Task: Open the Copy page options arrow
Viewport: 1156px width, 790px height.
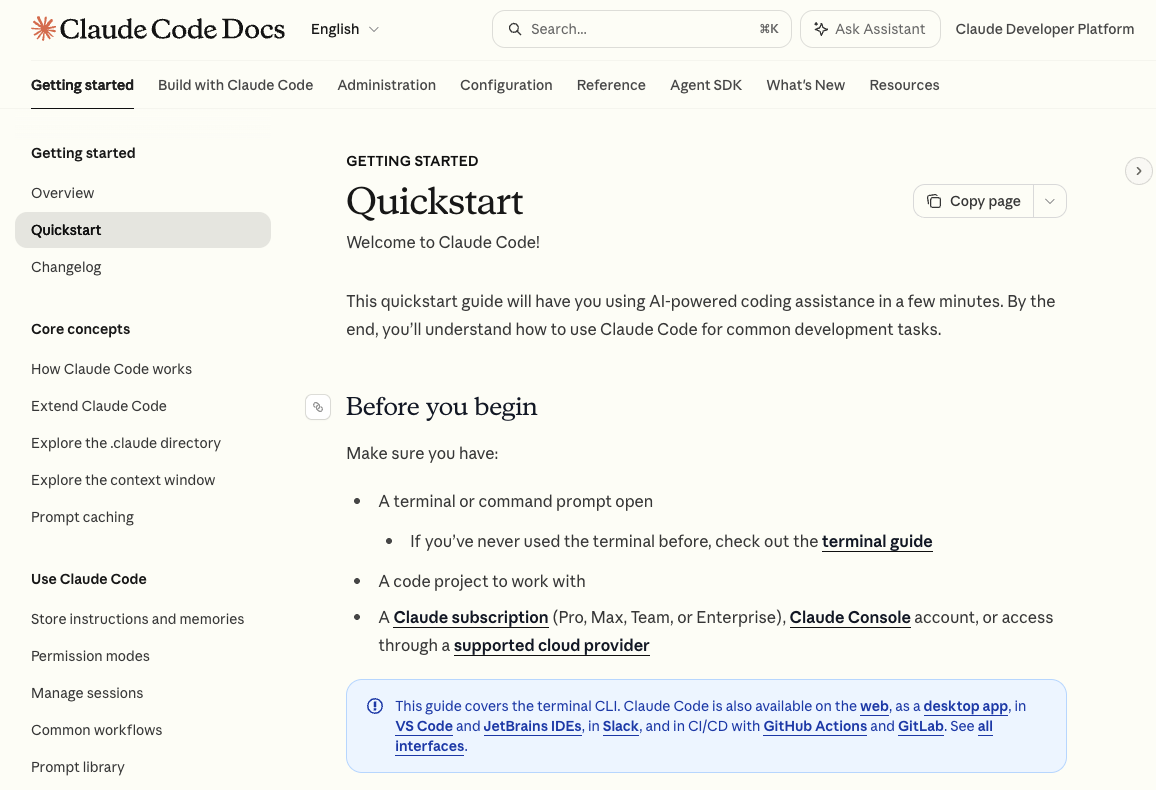Action: click(1050, 201)
